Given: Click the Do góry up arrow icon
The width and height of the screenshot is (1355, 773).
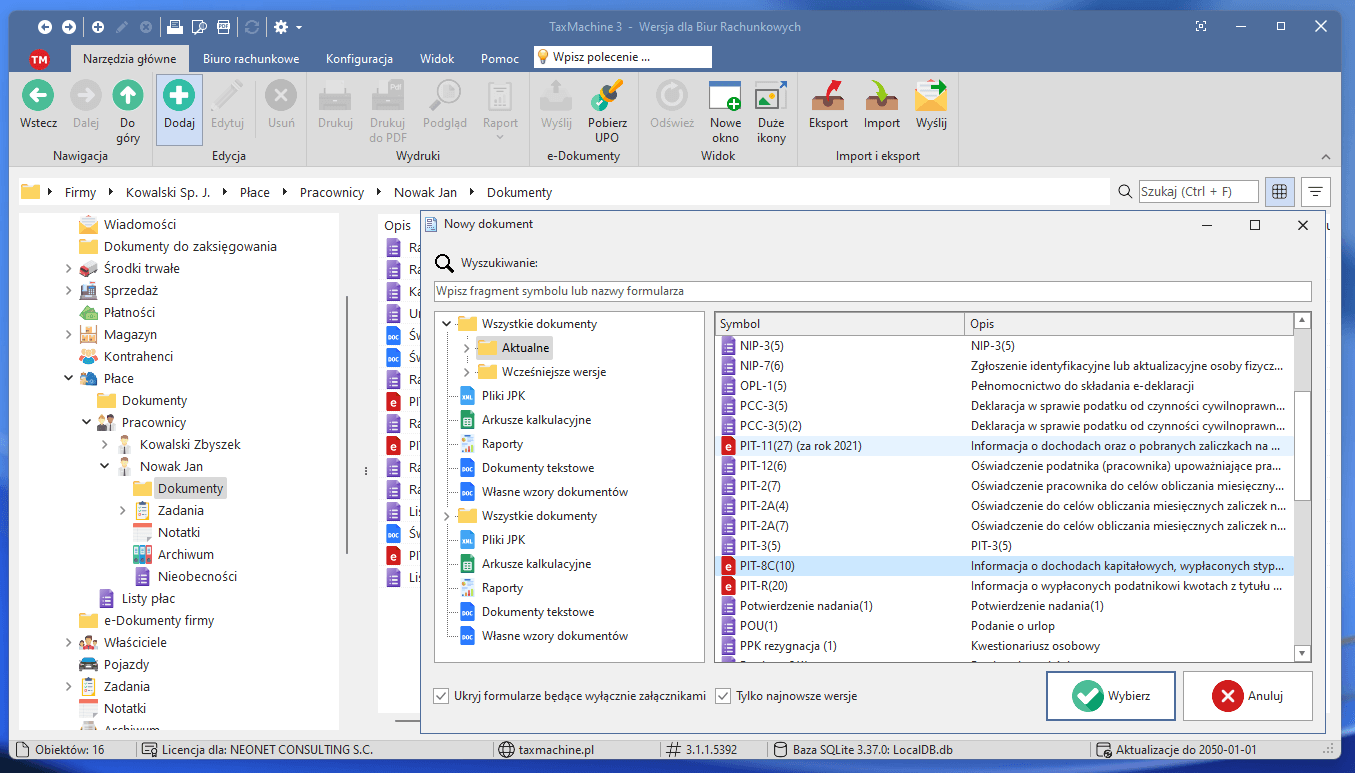Looking at the screenshot, I should (127, 96).
